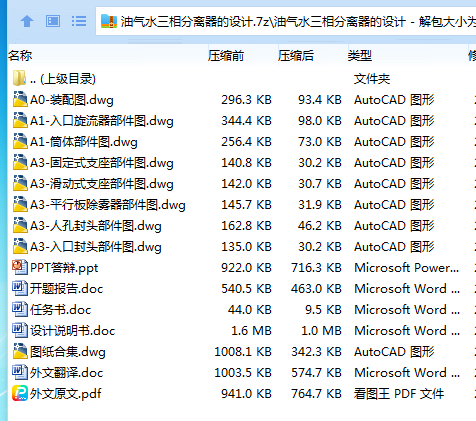Select the file name A3-固定式支座部件图.dwg

(102, 163)
